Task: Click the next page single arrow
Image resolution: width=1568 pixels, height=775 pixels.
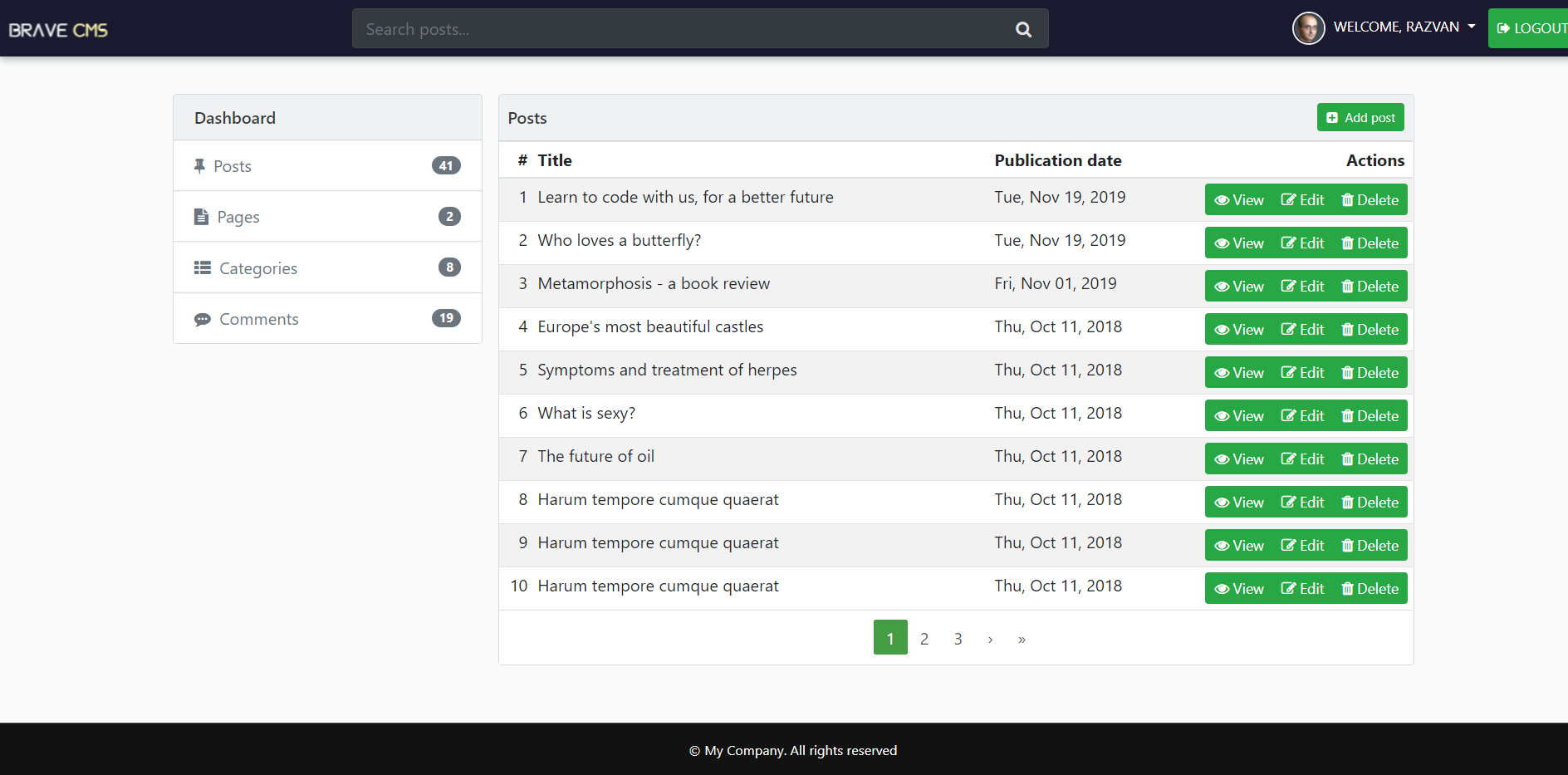Action: (x=990, y=638)
